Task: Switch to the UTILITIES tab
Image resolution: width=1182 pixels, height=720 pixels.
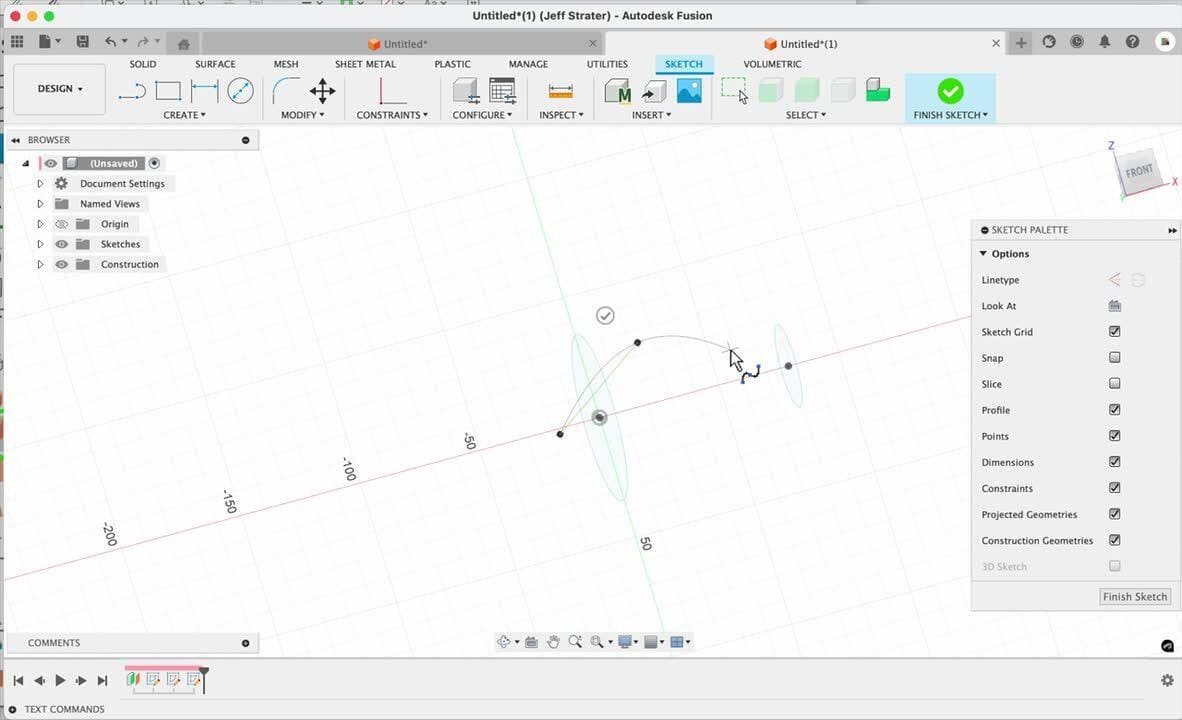Action: (607, 64)
